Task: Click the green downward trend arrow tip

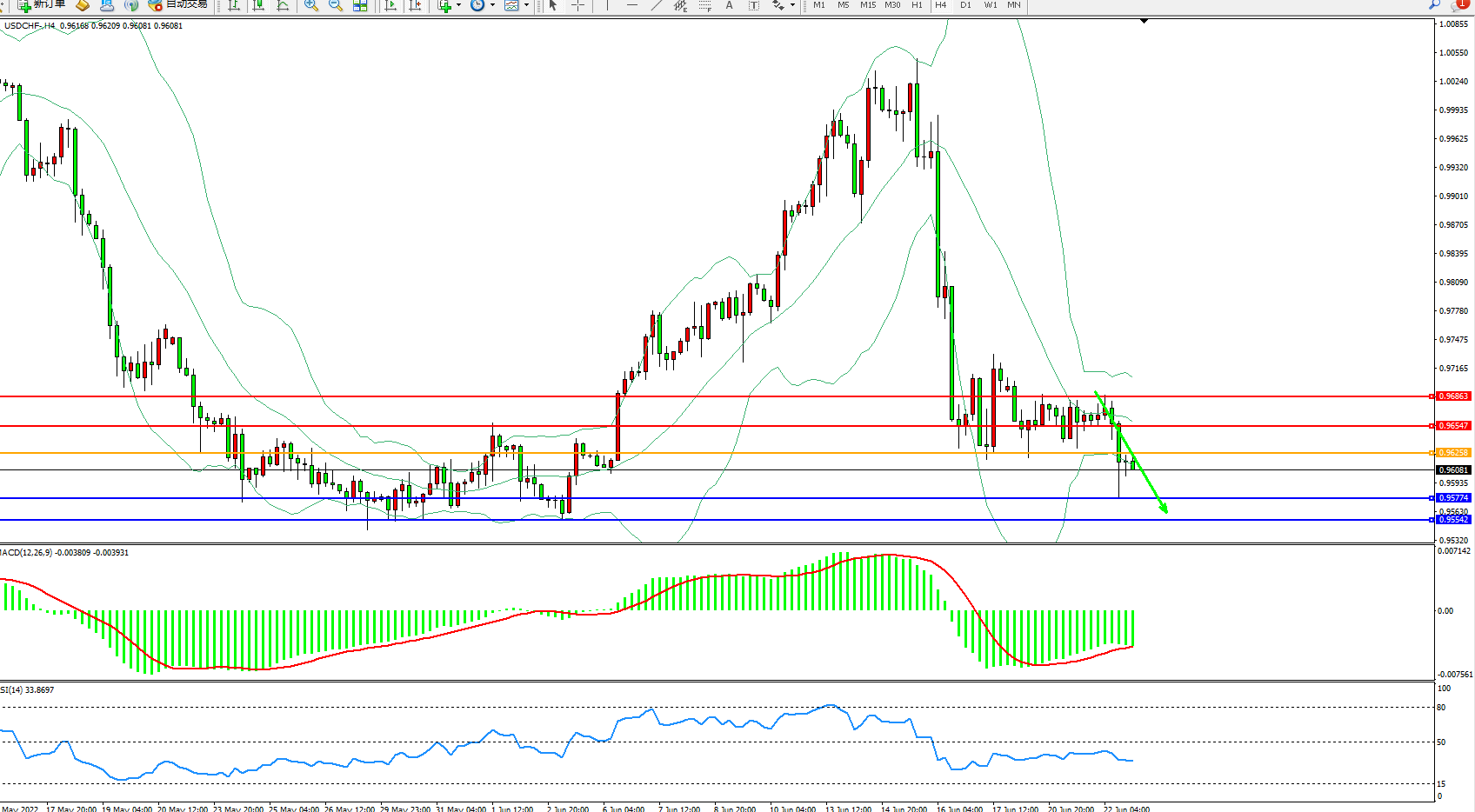Action: 1165,512
